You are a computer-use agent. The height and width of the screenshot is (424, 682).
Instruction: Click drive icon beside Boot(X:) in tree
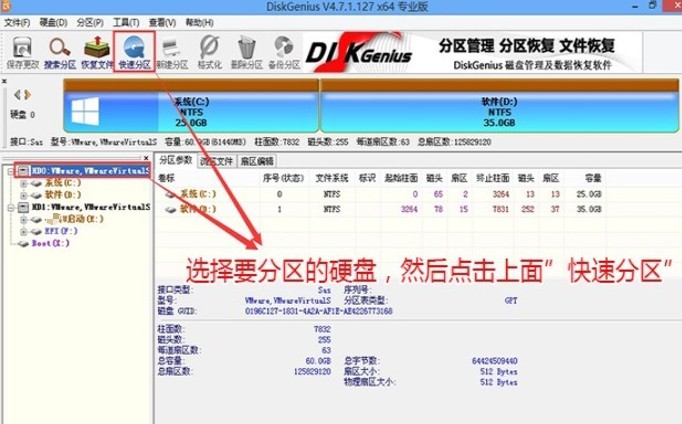(x=23, y=244)
